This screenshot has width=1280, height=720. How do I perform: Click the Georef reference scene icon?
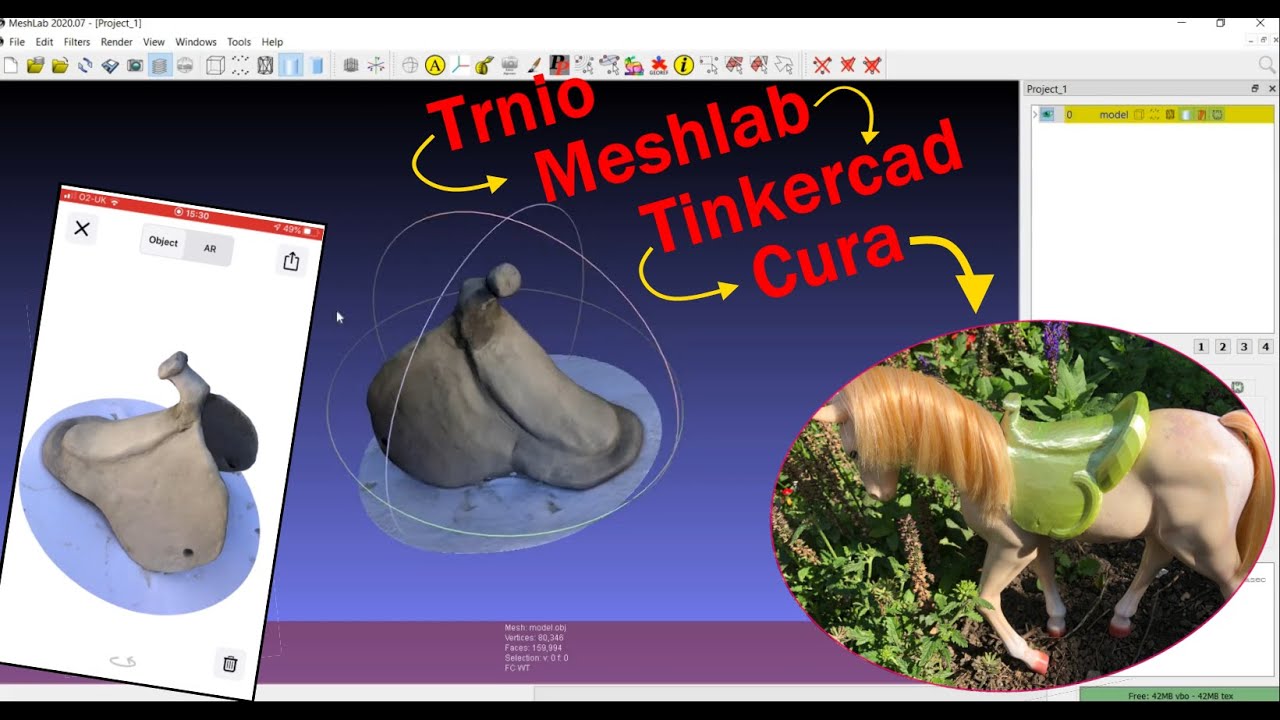(x=659, y=66)
